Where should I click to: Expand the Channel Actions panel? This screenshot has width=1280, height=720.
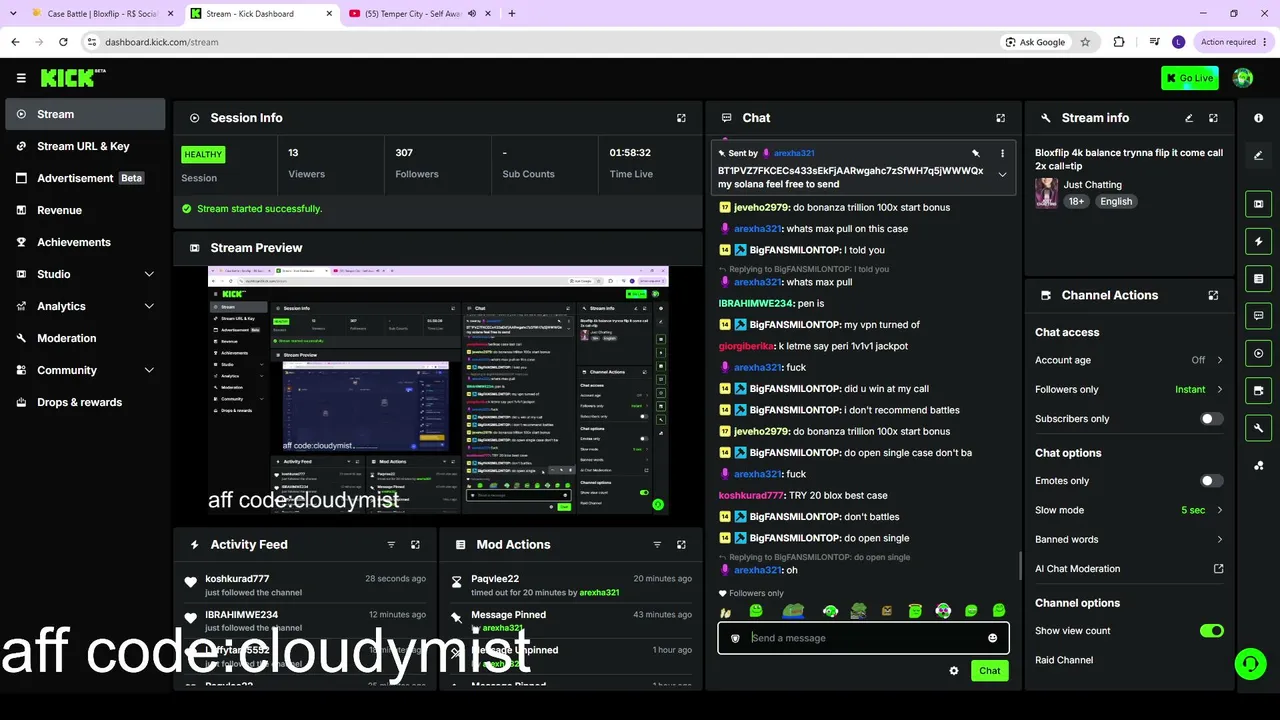point(1213,296)
